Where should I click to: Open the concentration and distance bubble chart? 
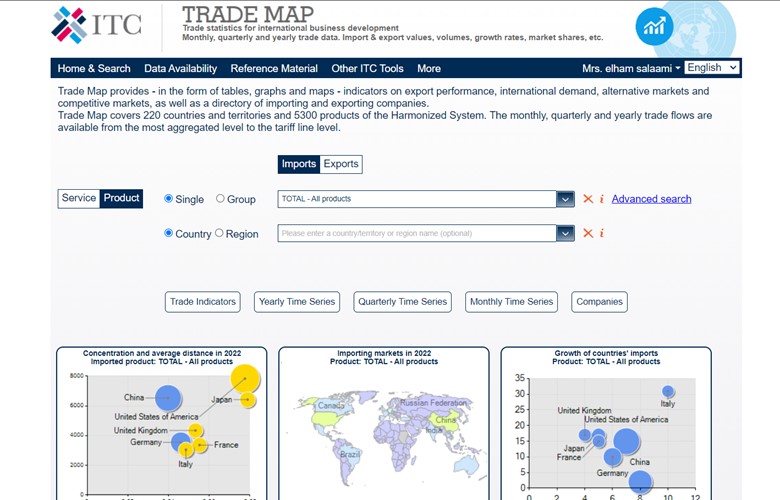click(162, 423)
